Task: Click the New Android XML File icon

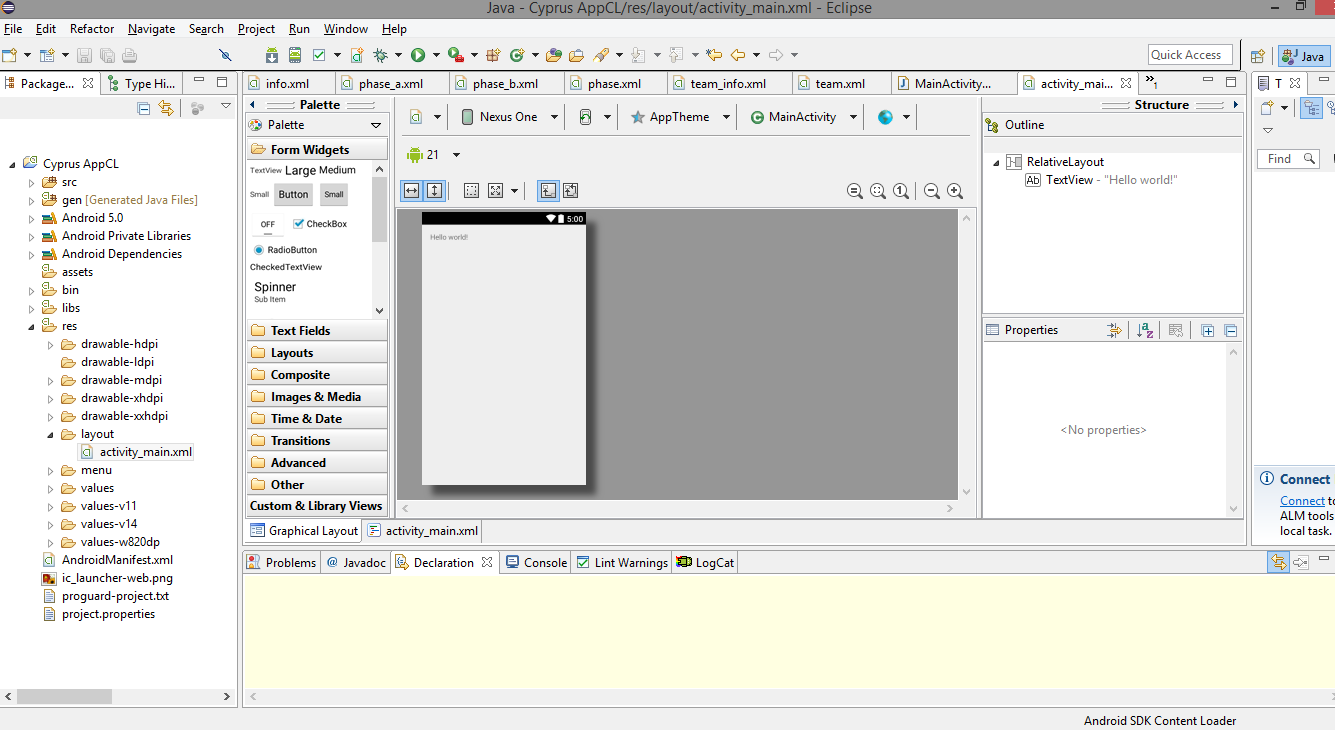Action: tap(357, 55)
